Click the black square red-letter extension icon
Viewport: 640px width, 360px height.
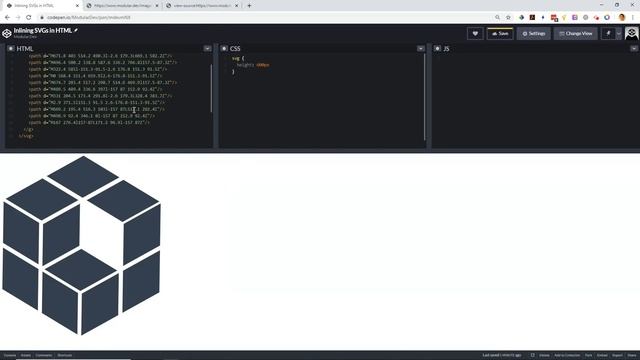click(x=532, y=18)
